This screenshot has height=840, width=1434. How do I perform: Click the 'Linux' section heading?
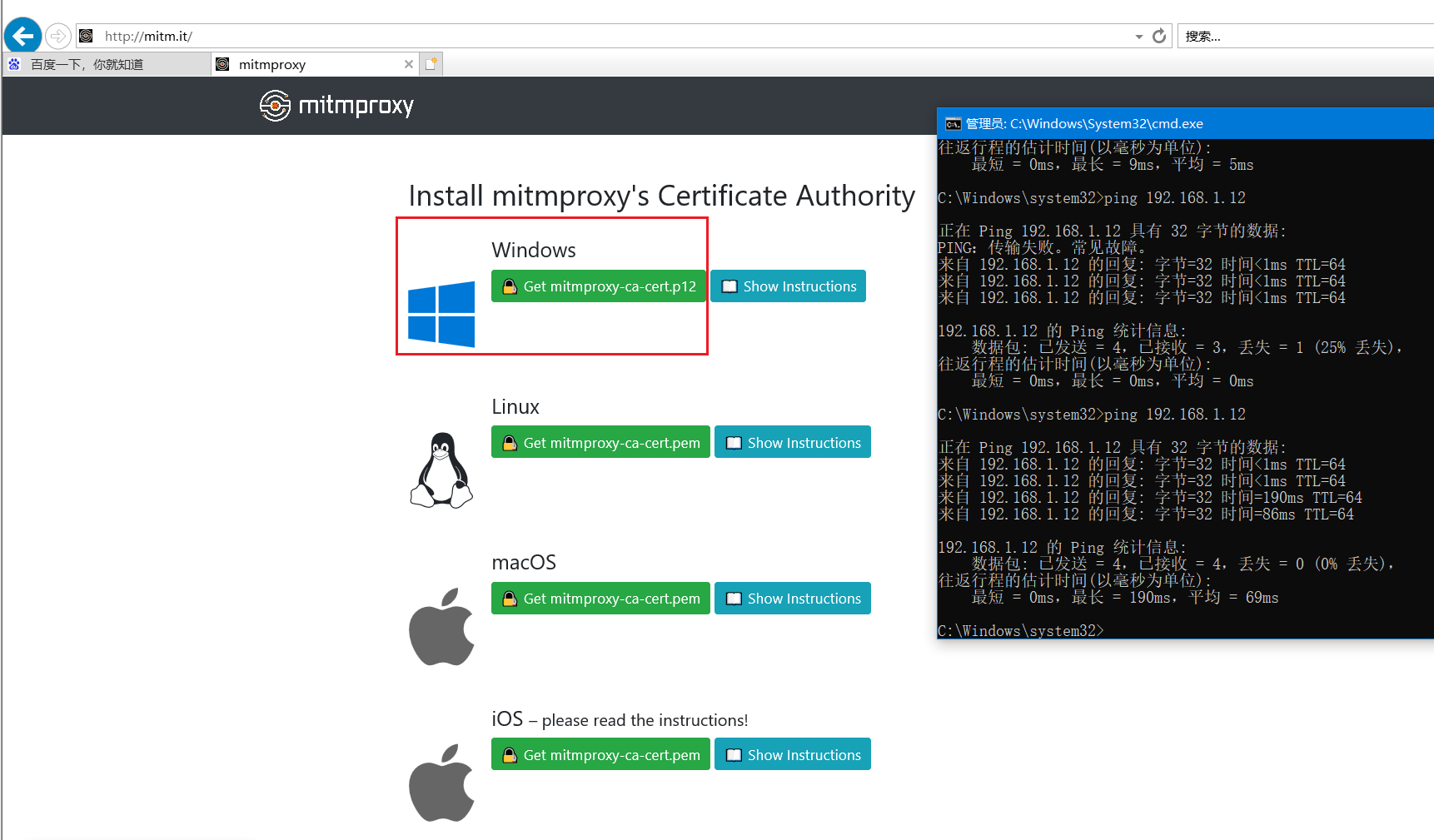pos(515,406)
